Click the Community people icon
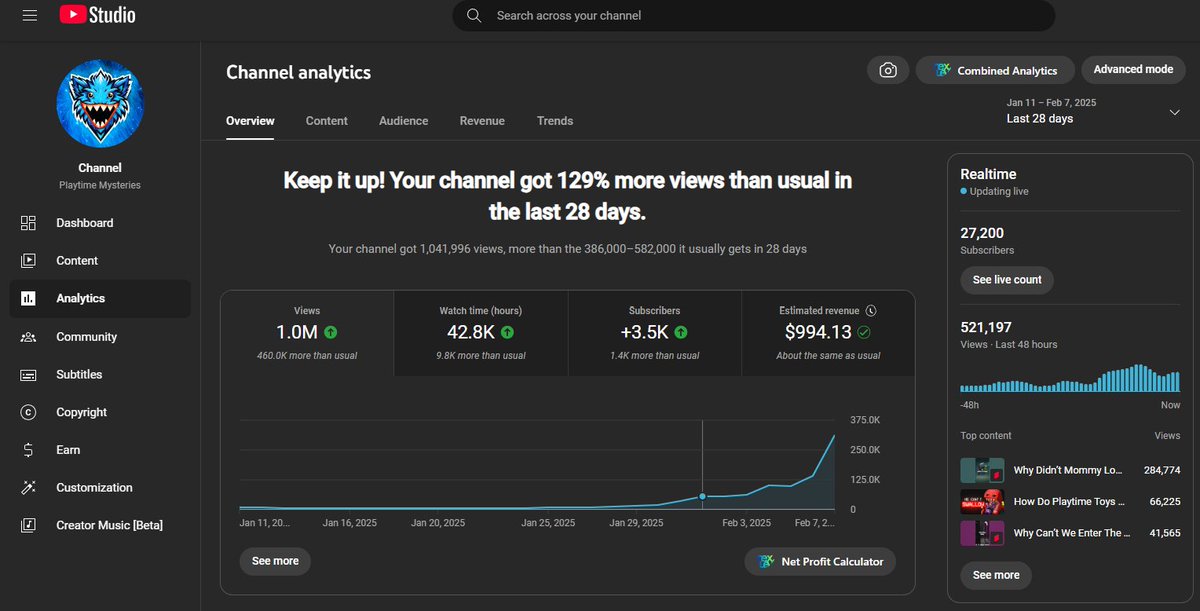This screenshot has height=611, width=1200. [x=28, y=337]
